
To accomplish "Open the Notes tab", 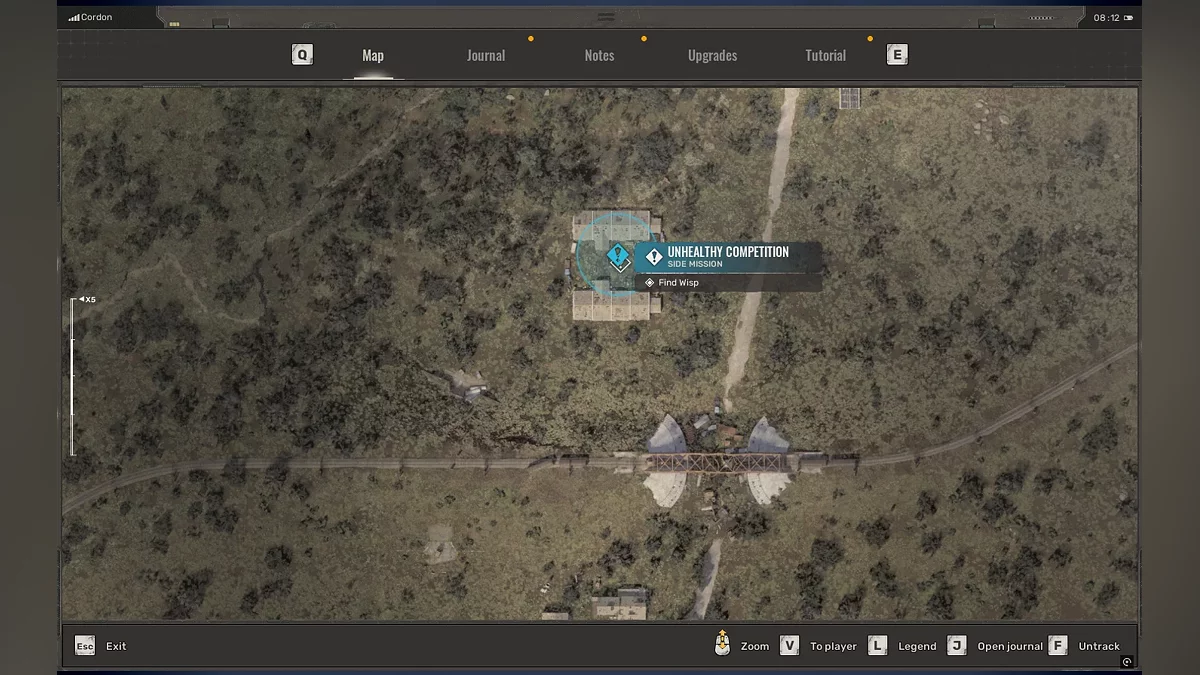I will 599,56.
